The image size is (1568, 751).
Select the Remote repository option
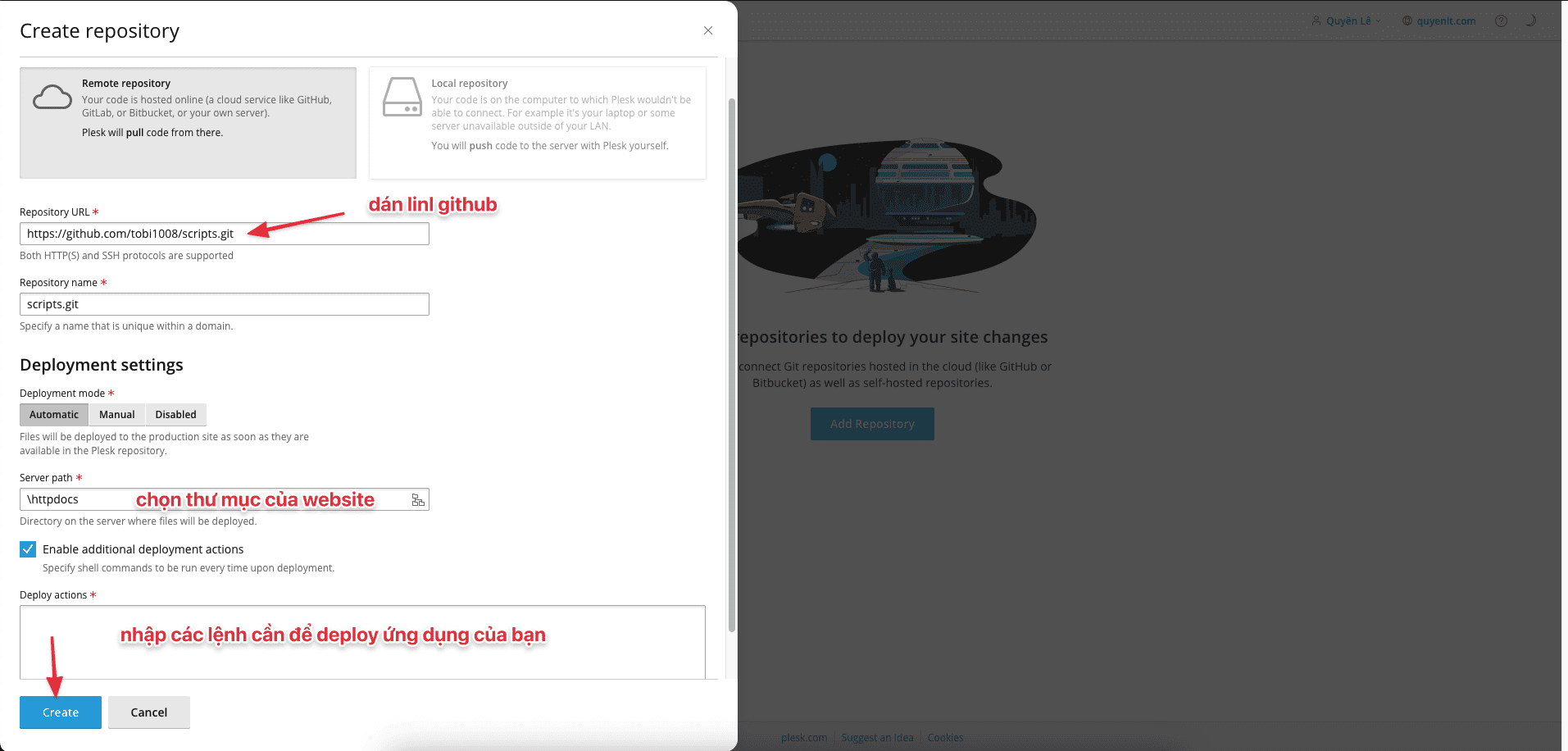click(189, 123)
